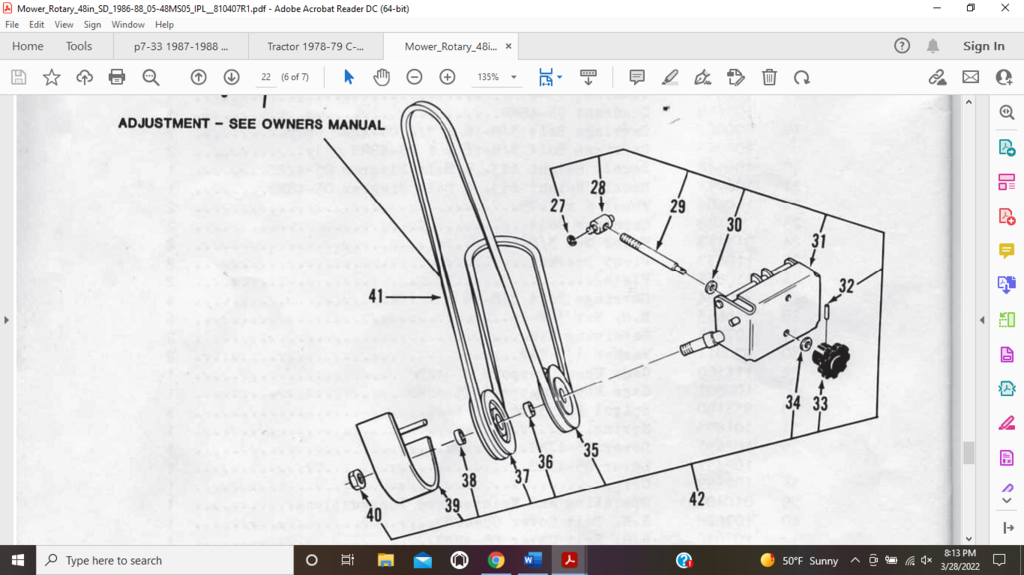Open File Explorer from the taskbar
The image size is (1024, 575).
(x=385, y=560)
